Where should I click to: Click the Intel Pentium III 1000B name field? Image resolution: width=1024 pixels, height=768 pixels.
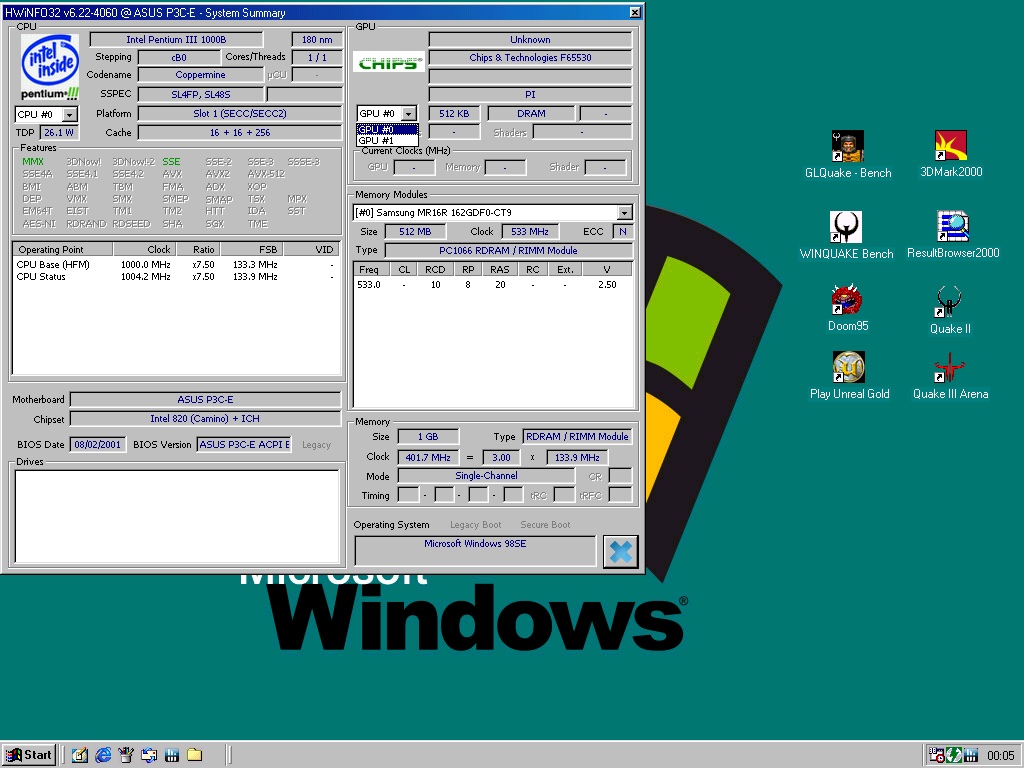coord(176,40)
